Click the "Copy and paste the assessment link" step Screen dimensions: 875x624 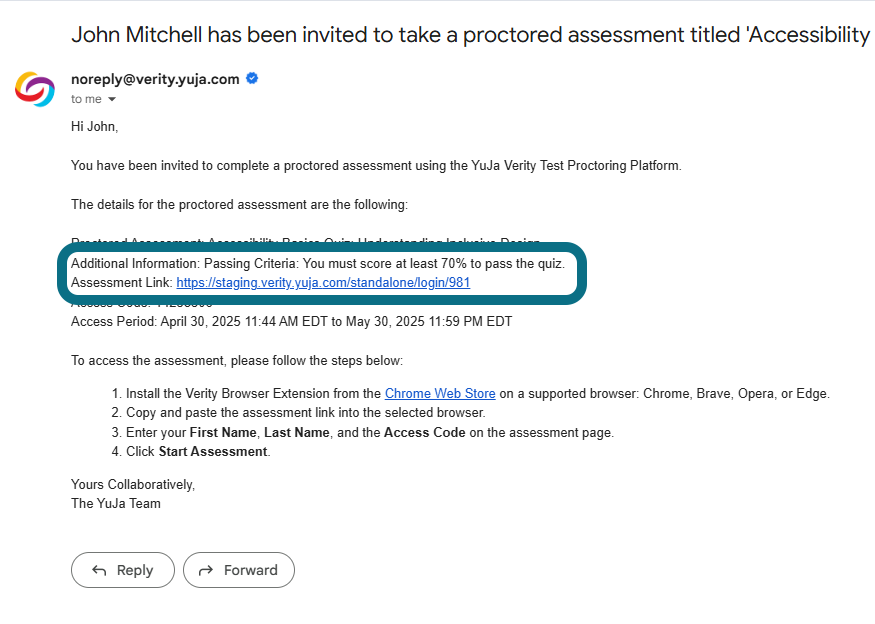point(305,413)
